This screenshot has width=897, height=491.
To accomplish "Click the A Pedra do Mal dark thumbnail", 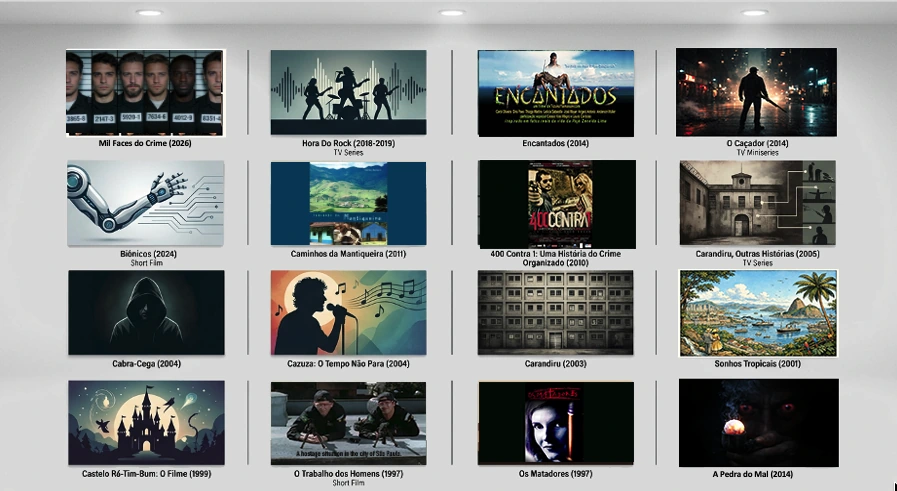I will [x=759, y=423].
